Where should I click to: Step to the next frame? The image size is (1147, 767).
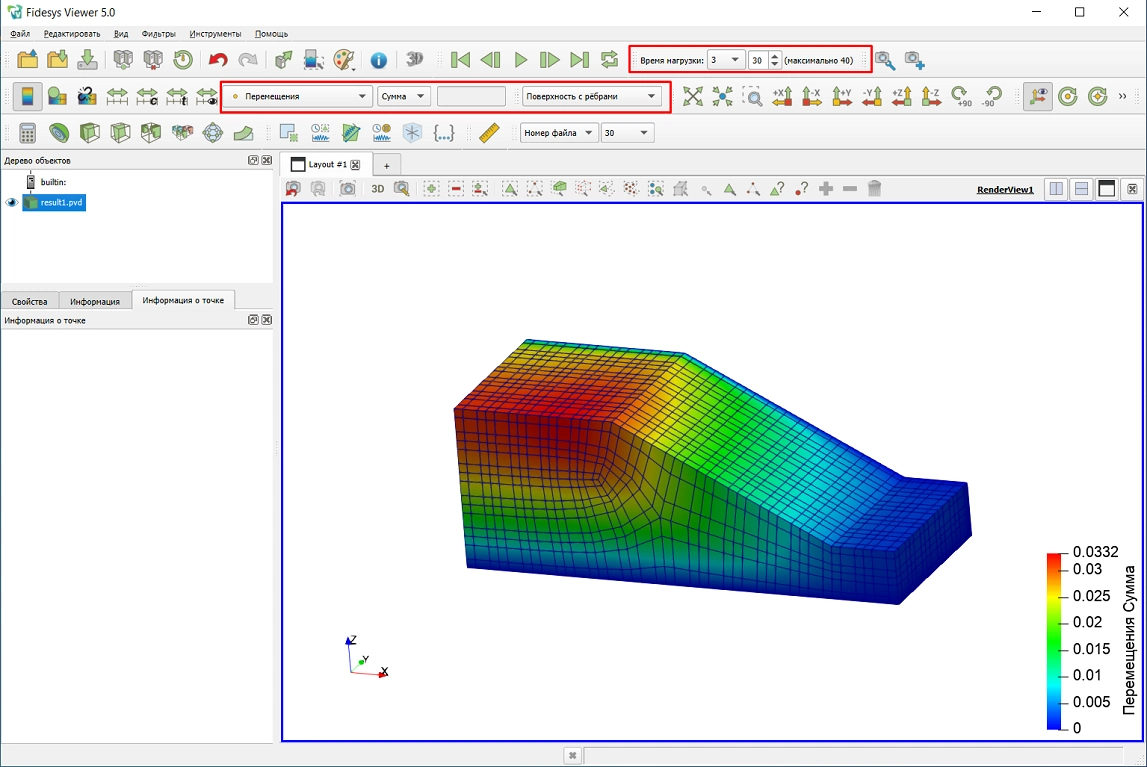click(x=549, y=60)
